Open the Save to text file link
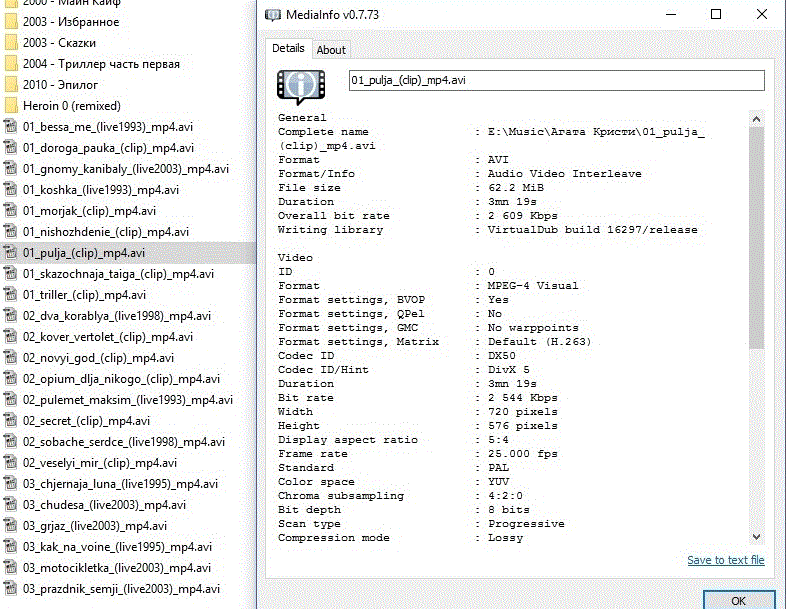Image resolution: width=786 pixels, height=609 pixels. coord(725,560)
